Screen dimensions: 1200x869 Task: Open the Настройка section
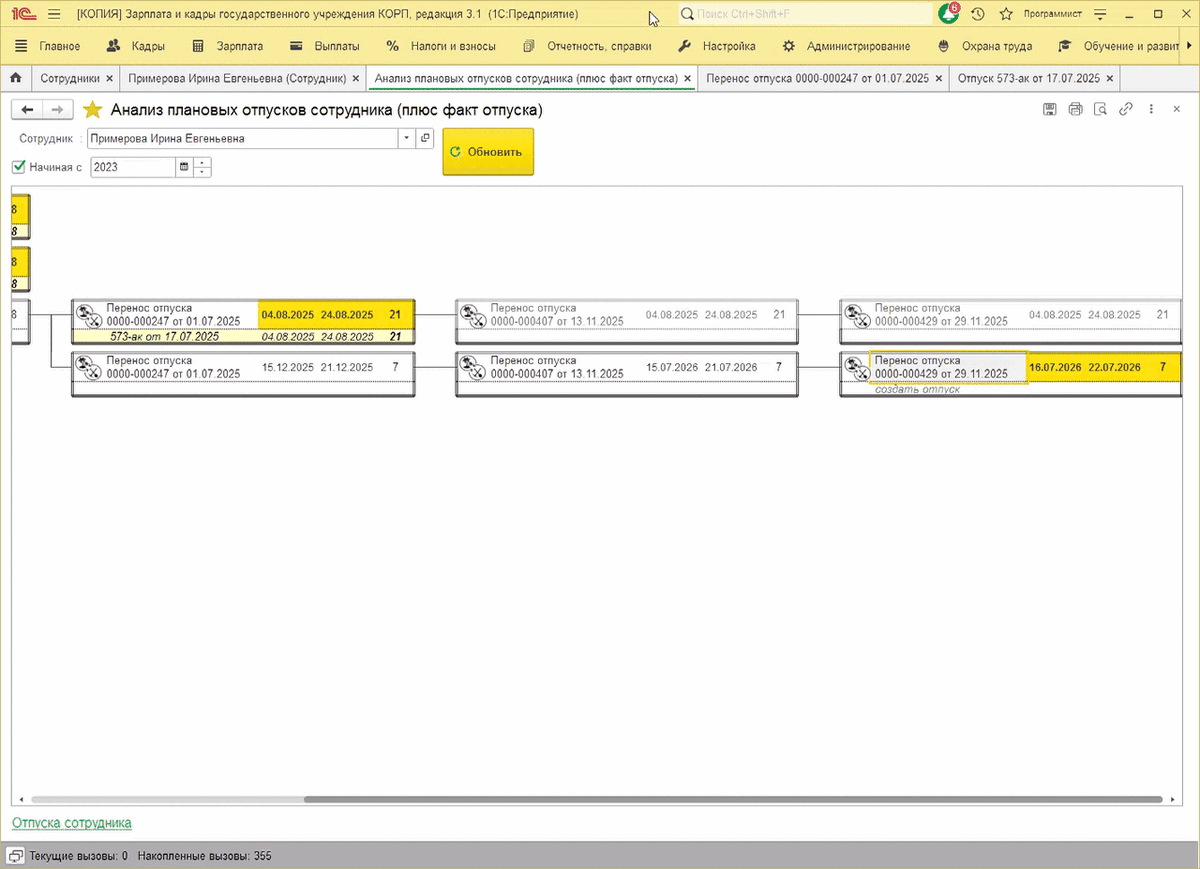click(716, 46)
